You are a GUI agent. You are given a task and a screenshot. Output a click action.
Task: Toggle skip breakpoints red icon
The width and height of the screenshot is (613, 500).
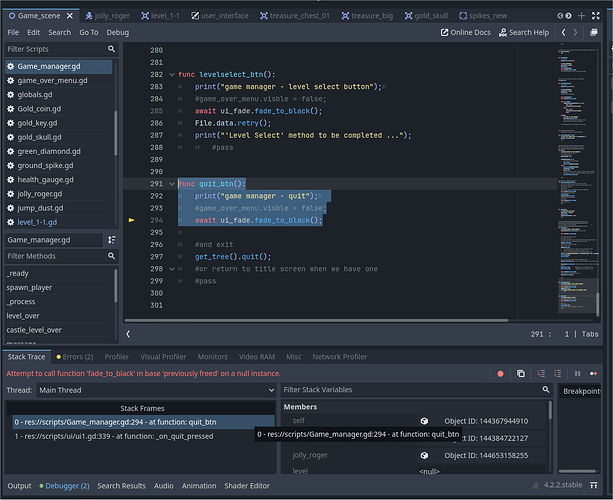tap(500, 374)
